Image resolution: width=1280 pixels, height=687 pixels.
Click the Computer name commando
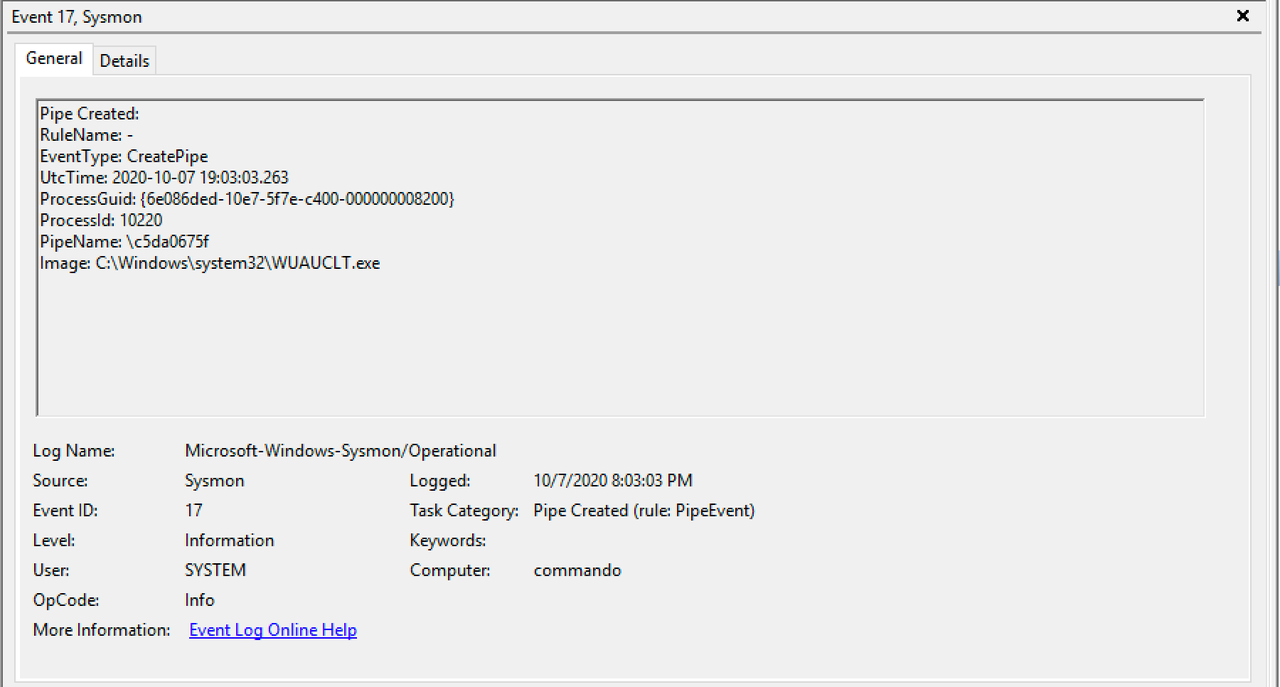pos(578,570)
